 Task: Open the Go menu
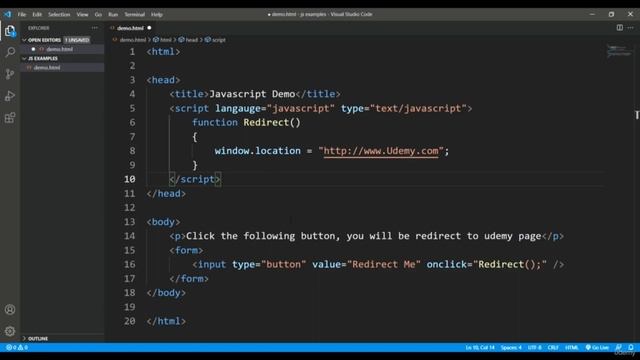point(98,14)
